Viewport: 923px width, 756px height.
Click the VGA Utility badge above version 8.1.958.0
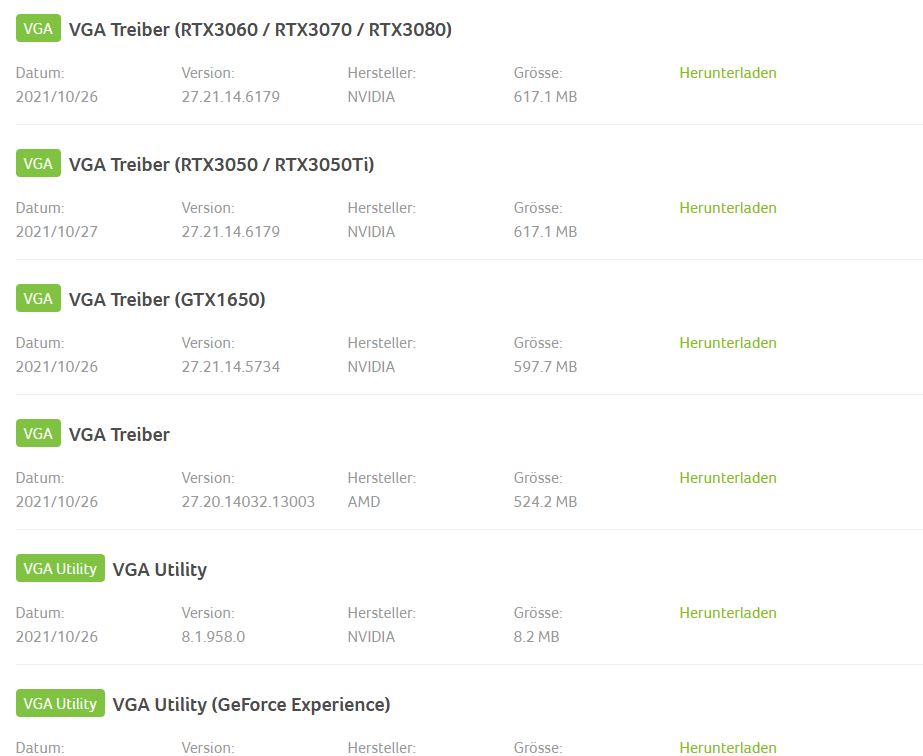pyautogui.click(x=60, y=569)
